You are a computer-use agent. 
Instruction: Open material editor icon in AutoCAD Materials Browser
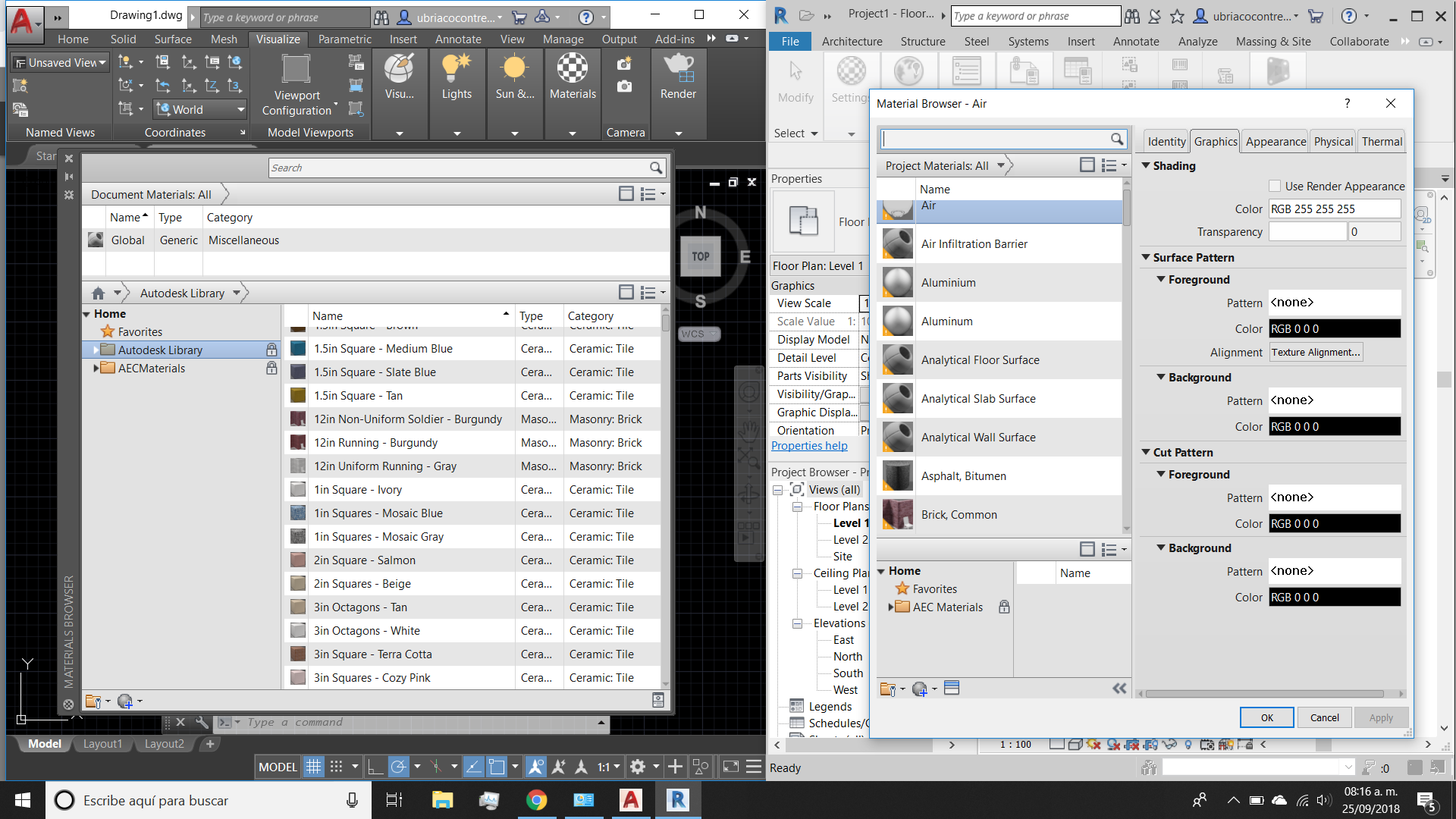(658, 700)
